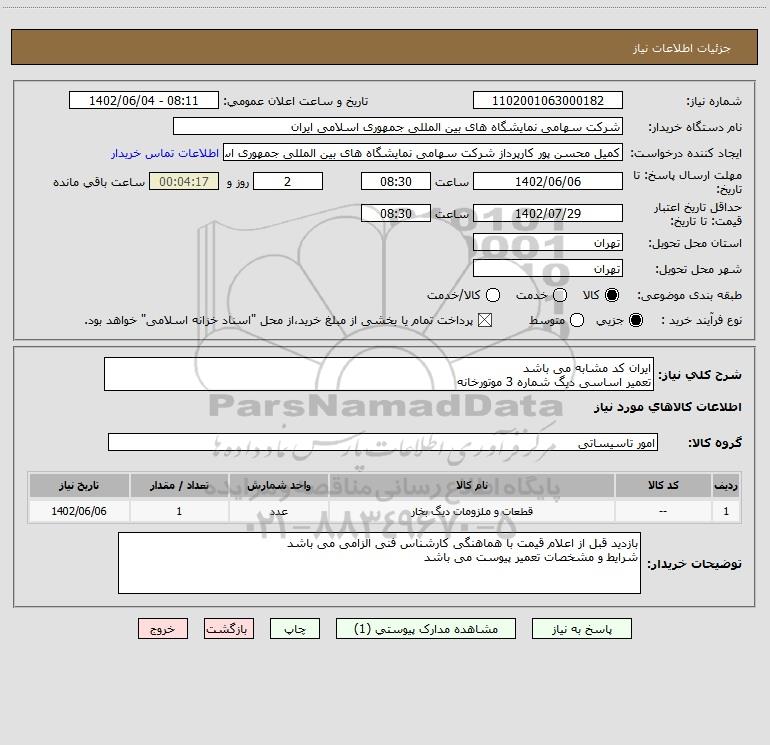Select the کالا/خدمت radio button
This screenshot has height=745, width=770.
(493, 295)
